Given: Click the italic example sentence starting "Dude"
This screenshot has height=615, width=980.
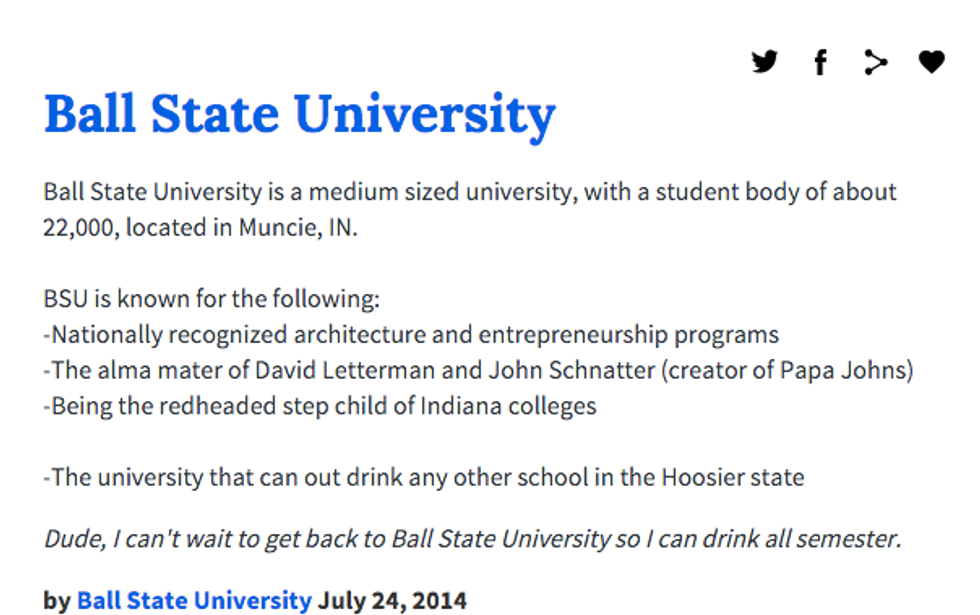Looking at the screenshot, I should pos(472,539).
